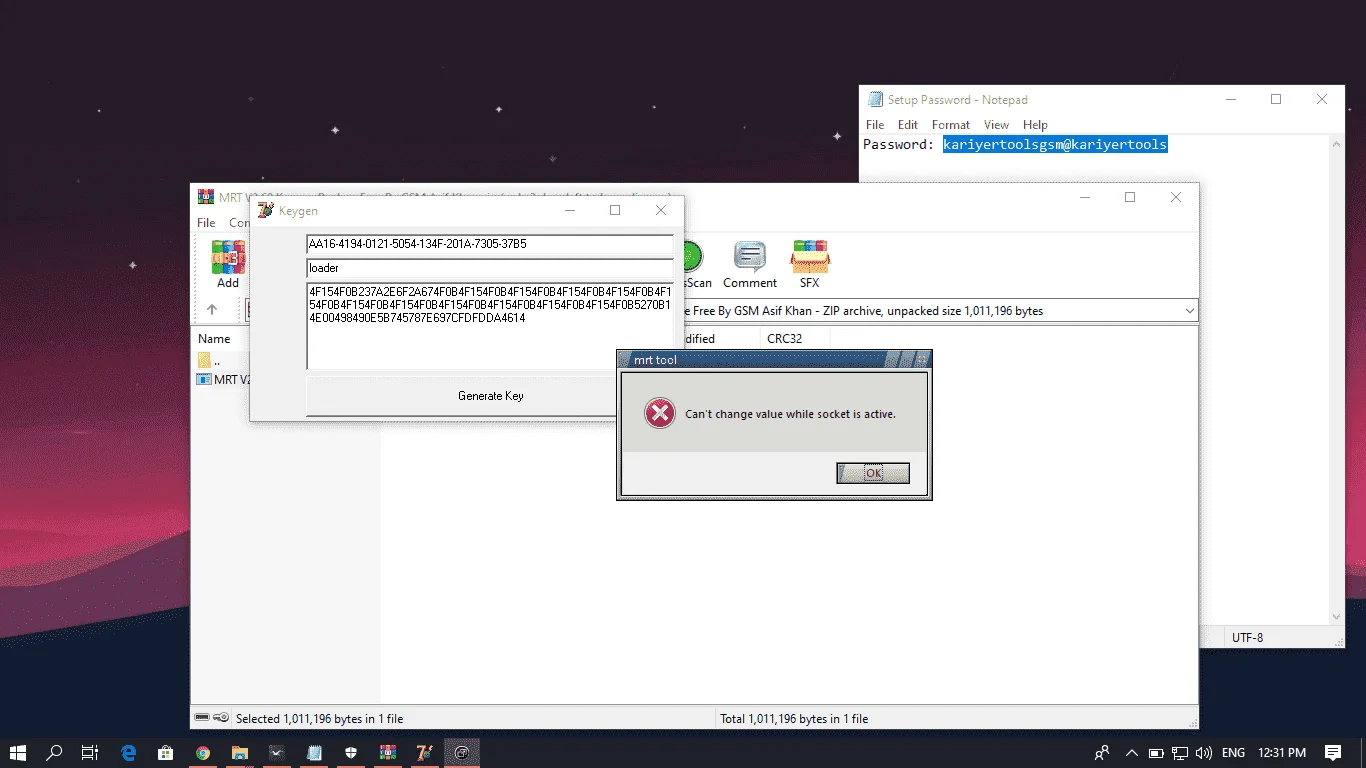Click the serial field starting AA16-4194
1366x768 pixels.
(490, 244)
